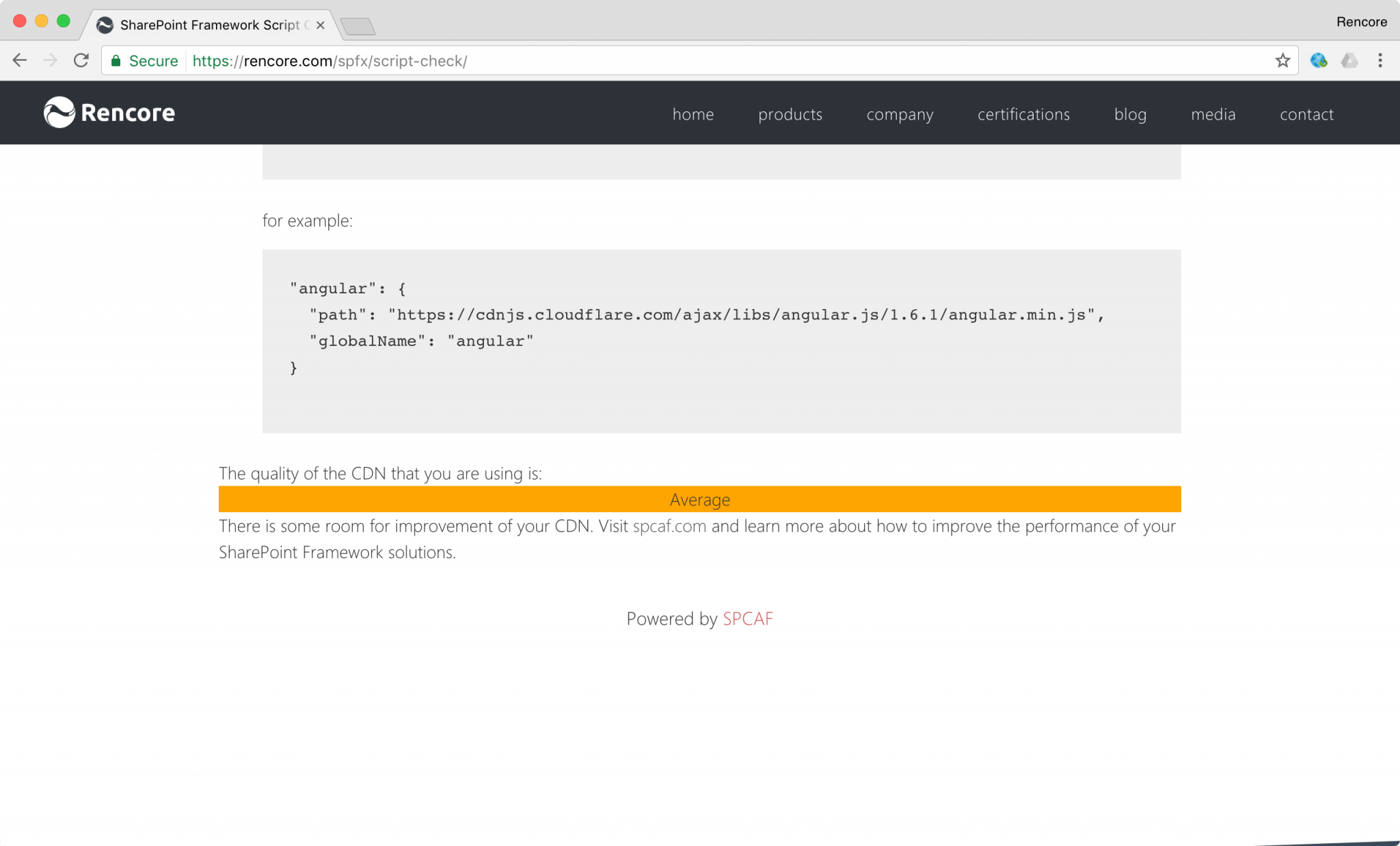Click the green padlock Secure icon
The width and height of the screenshot is (1400, 846).
116,61
